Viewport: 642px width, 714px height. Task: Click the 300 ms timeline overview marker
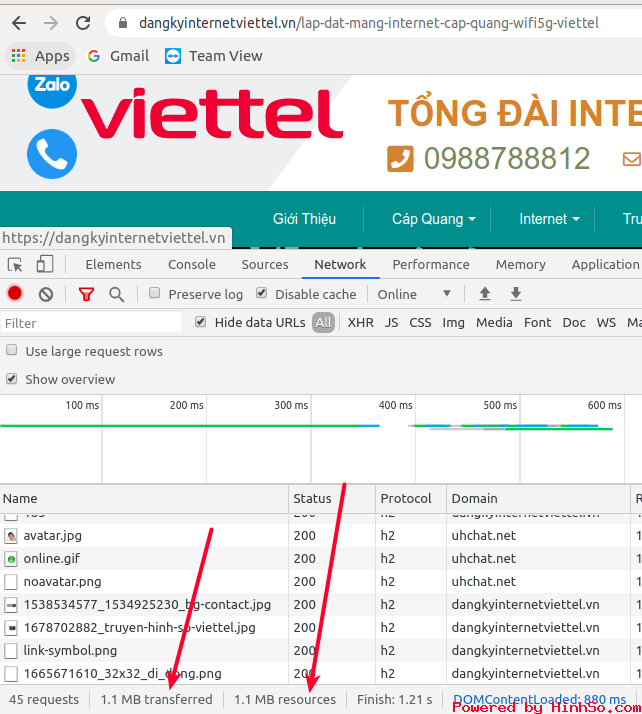click(291, 405)
